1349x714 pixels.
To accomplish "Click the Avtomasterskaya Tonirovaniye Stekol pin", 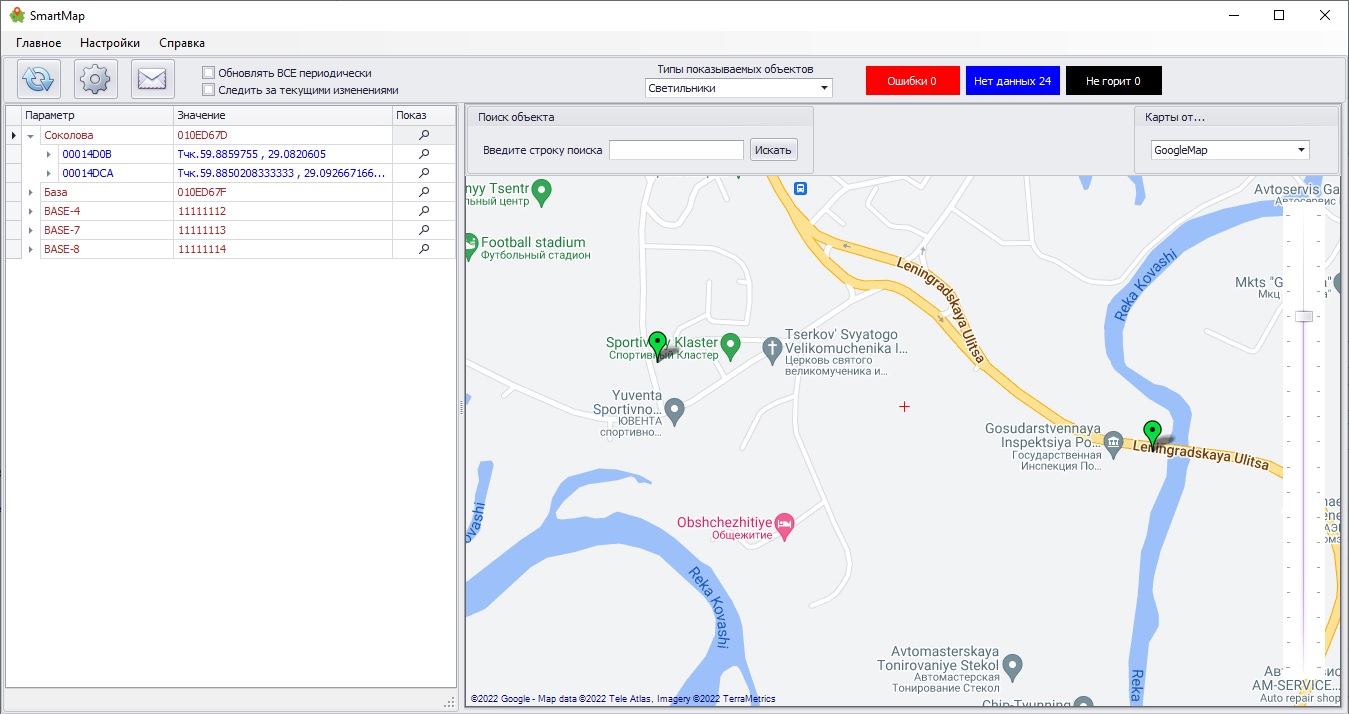I will [1012, 665].
